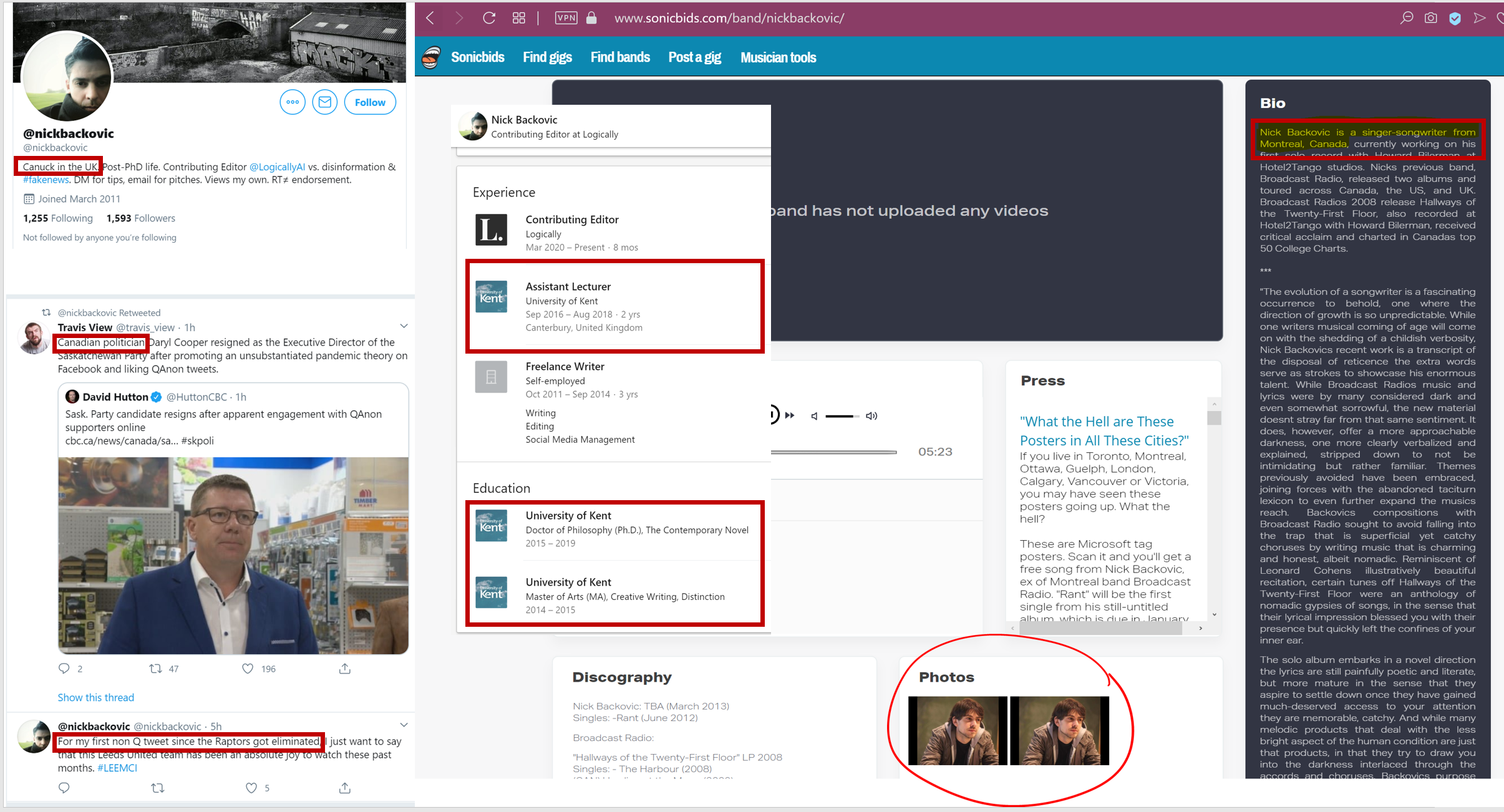Click the browser back arrow
Viewport: 1504px width, 812px height.
(430, 18)
